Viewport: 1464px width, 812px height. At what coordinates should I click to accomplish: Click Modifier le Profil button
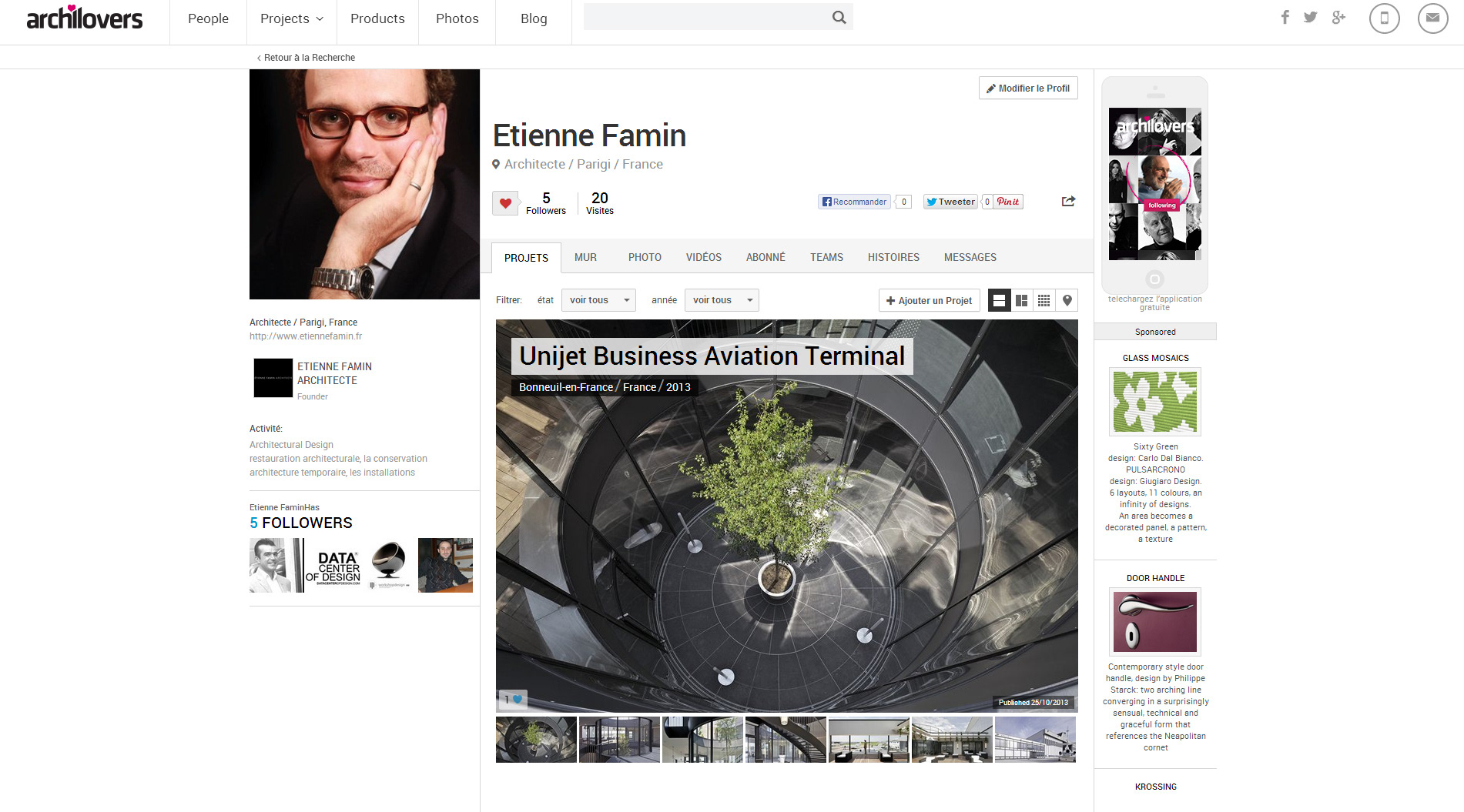point(1028,88)
